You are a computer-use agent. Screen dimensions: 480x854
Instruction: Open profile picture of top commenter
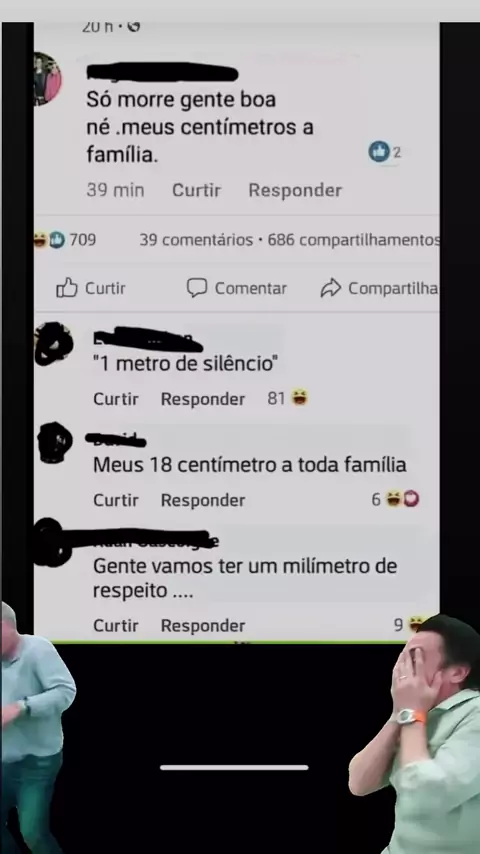click(x=47, y=79)
